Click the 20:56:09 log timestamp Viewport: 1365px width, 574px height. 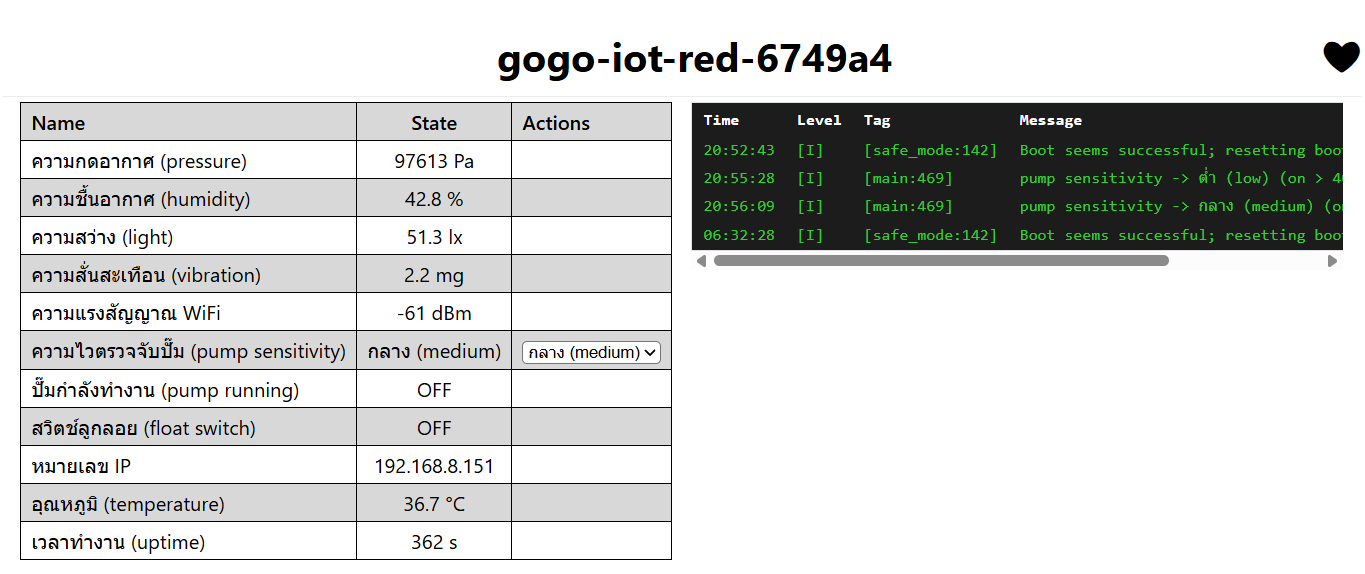pos(739,206)
